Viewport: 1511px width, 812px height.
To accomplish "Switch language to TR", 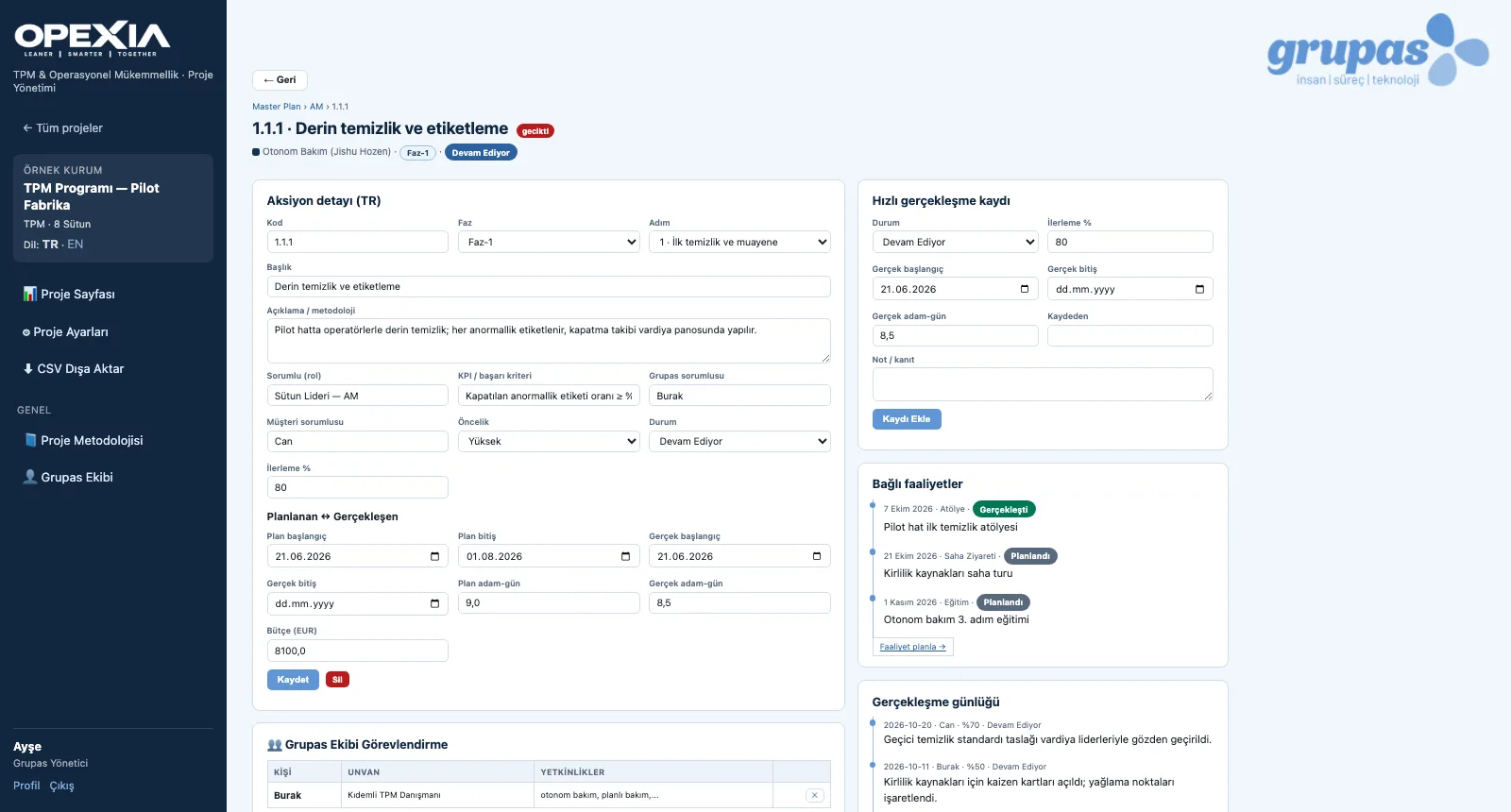I will 50,245.
